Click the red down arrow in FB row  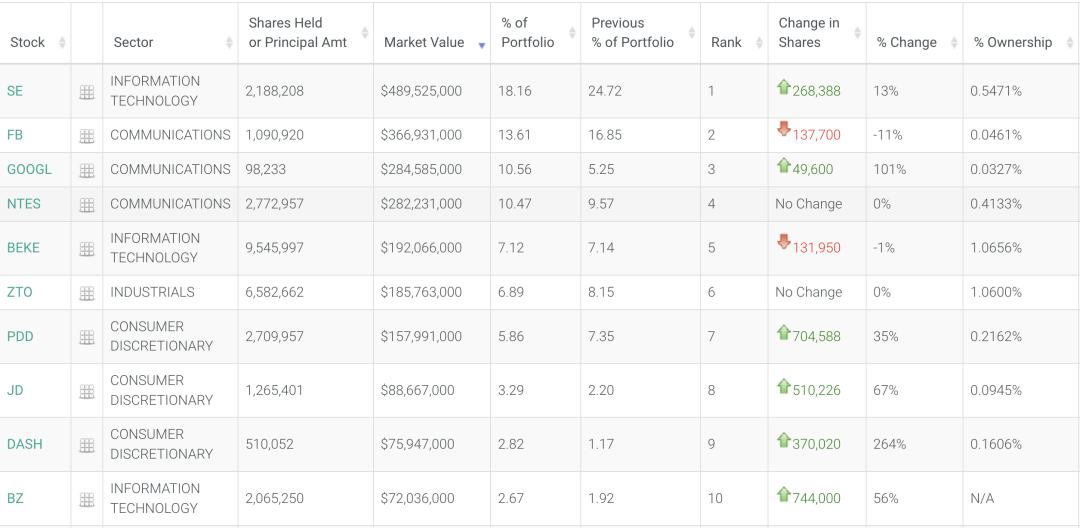784,130
